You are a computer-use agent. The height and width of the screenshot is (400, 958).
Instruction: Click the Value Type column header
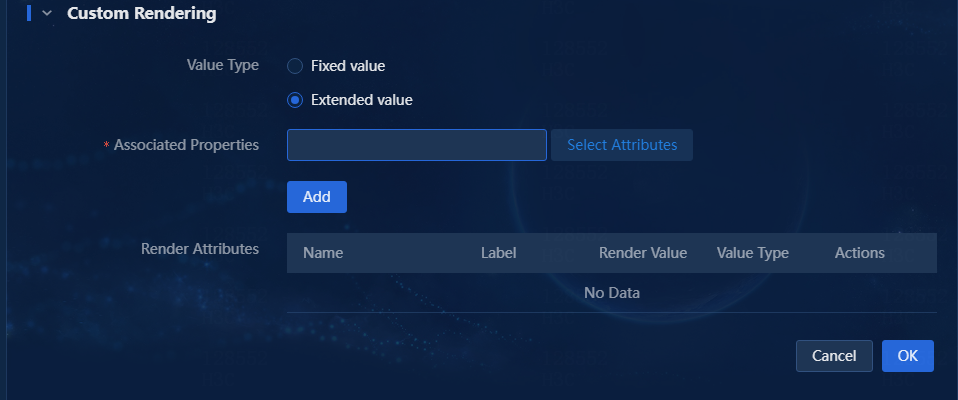(x=753, y=253)
